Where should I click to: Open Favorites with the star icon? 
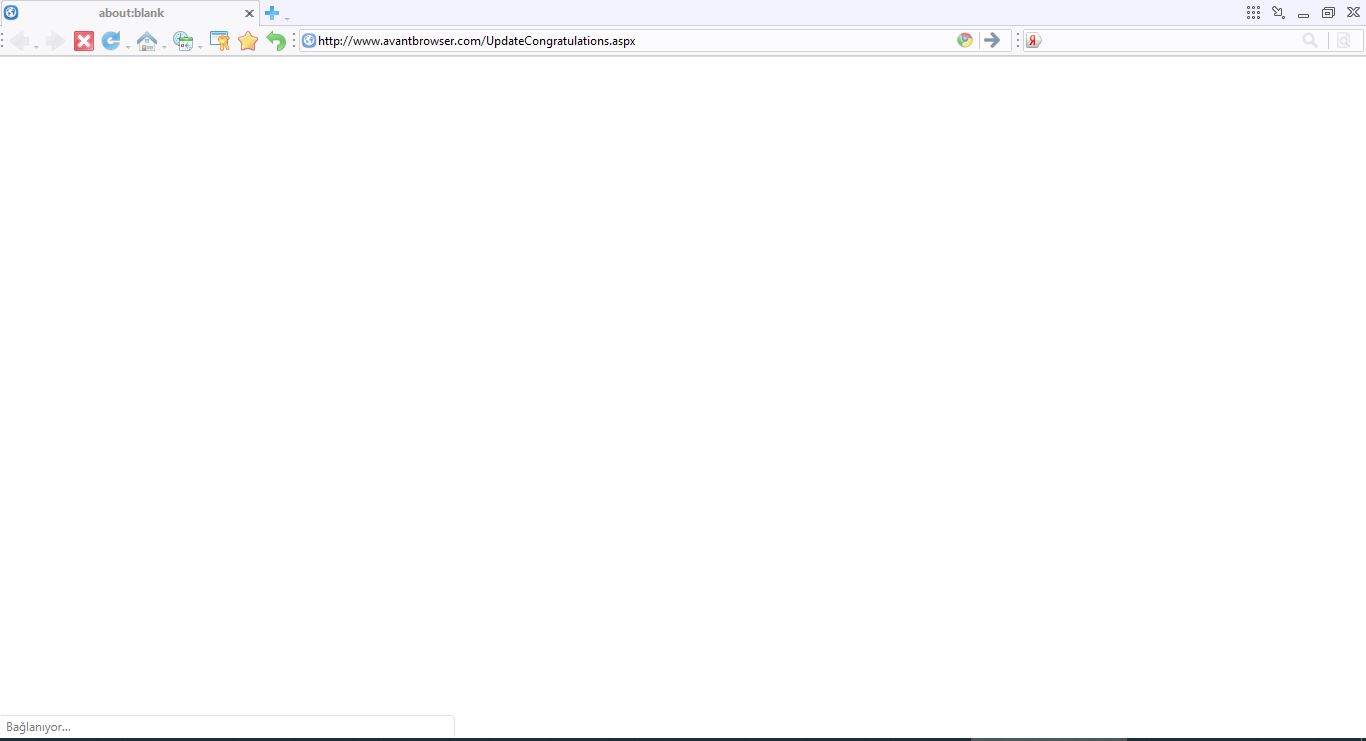click(248, 41)
